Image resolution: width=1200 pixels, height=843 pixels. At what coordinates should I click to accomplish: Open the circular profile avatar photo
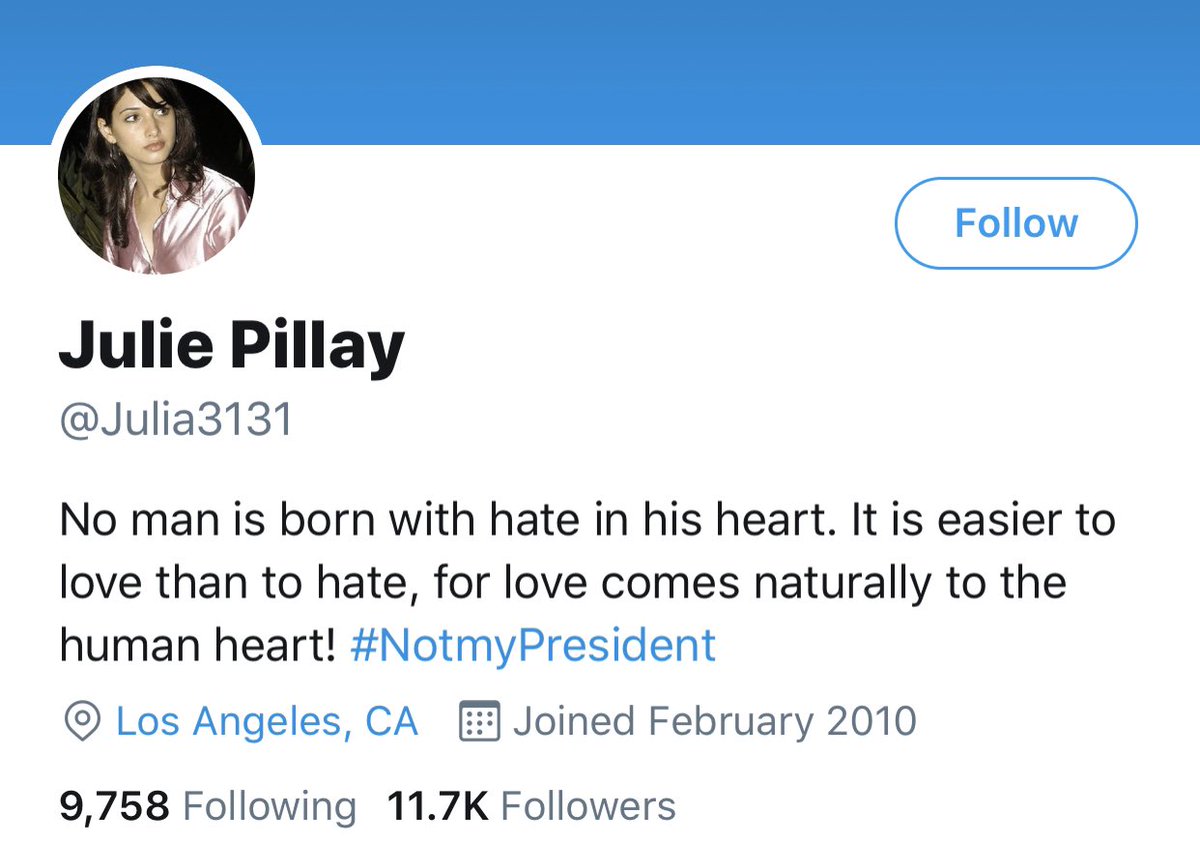156,176
